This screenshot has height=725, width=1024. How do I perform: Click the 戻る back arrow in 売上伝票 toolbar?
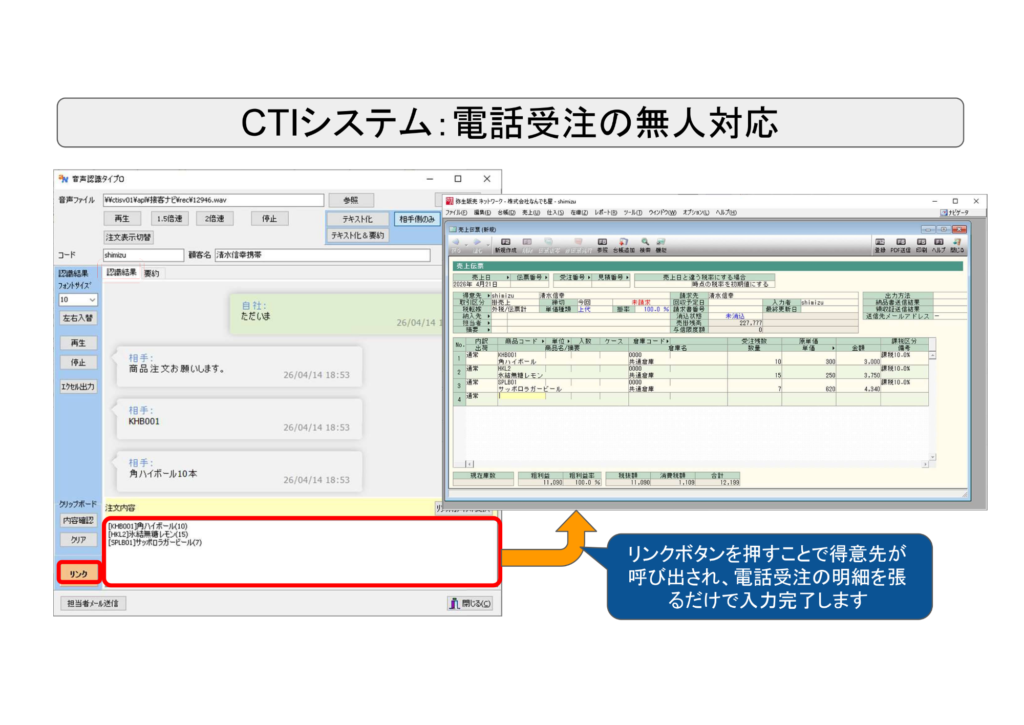click(456, 245)
